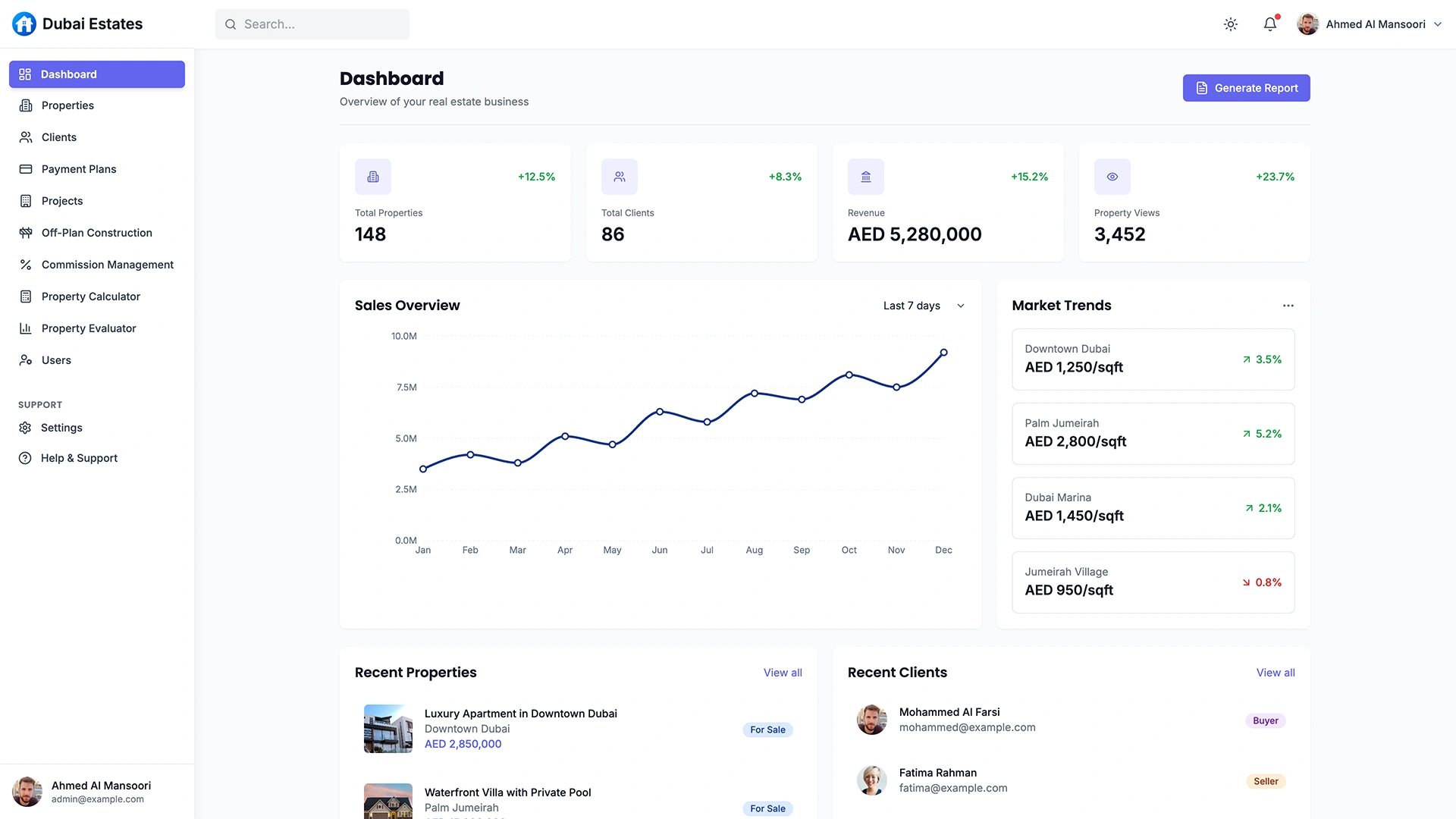1456x819 pixels.
Task: Click the Jan data point on chart
Action: click(x=423, y=469)
